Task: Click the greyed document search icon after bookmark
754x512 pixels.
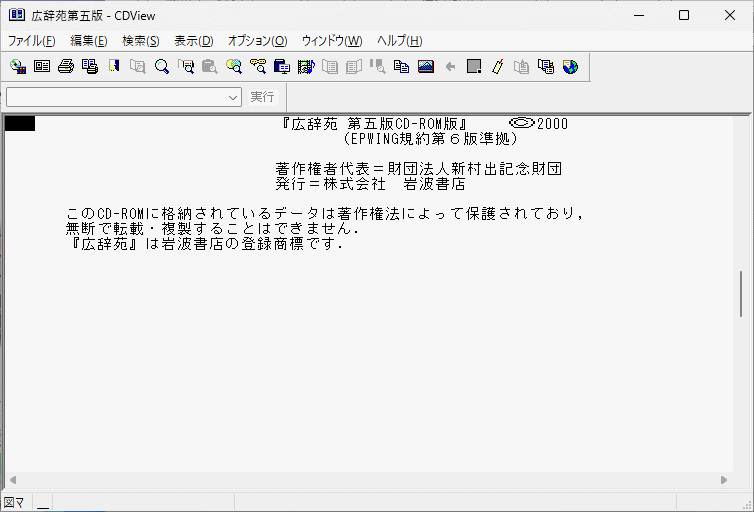Action: [x=138, y=66]
